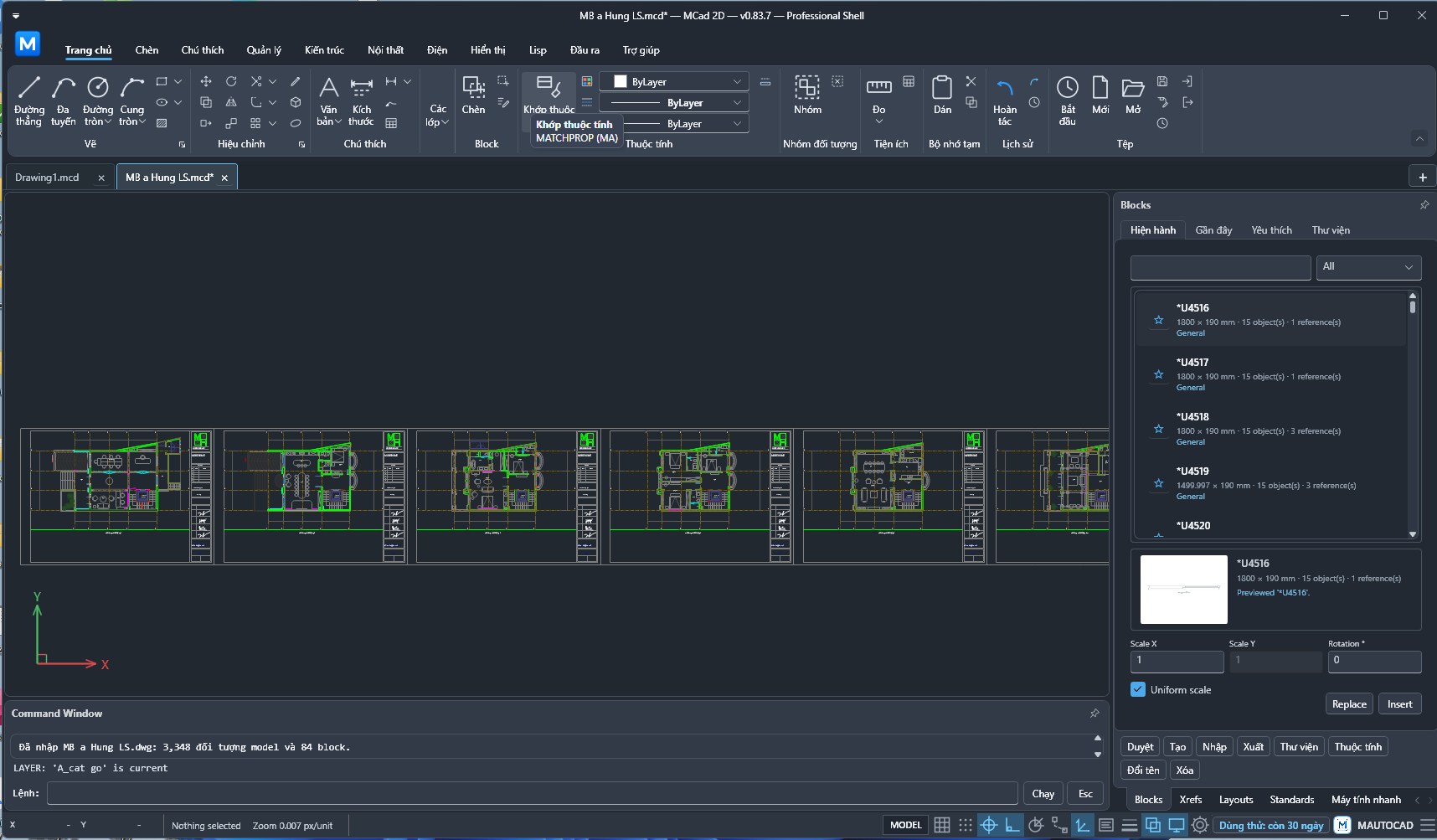Expand the Đo measure dropdown arrow
Screen dimensions: 1437x840
coord(878,121)
